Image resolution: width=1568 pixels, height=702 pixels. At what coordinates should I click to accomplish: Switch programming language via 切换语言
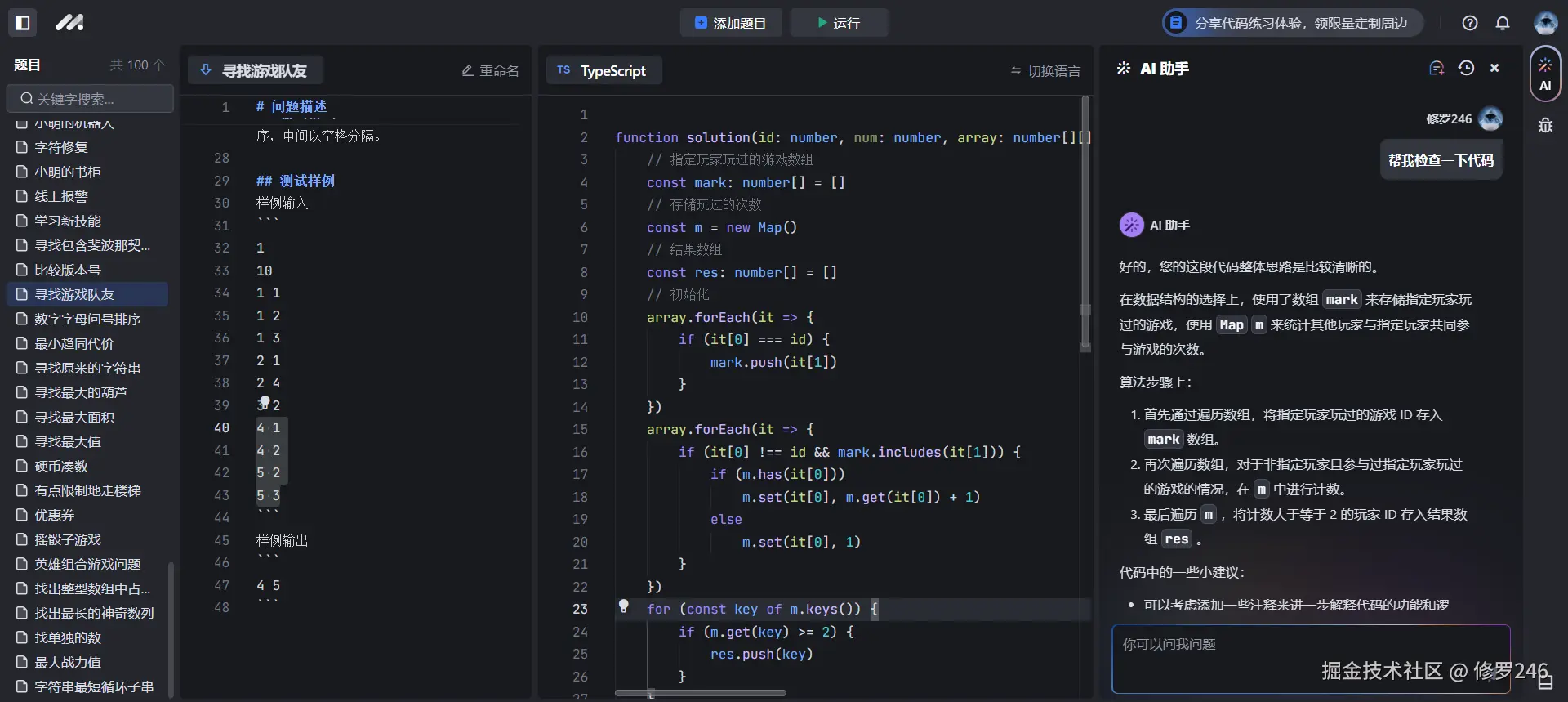point(1045,71)
